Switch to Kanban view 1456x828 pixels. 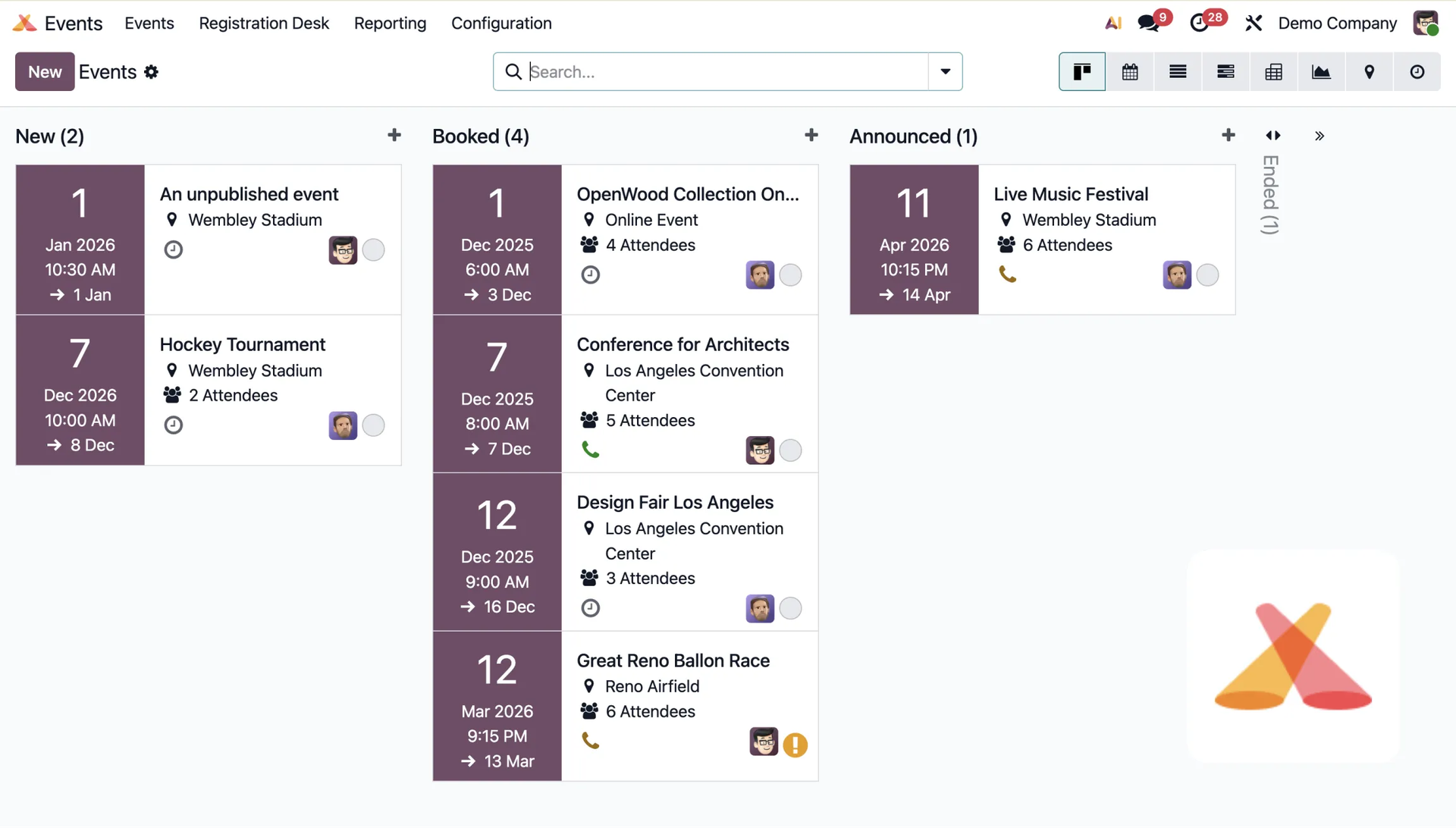[1082, 72]
